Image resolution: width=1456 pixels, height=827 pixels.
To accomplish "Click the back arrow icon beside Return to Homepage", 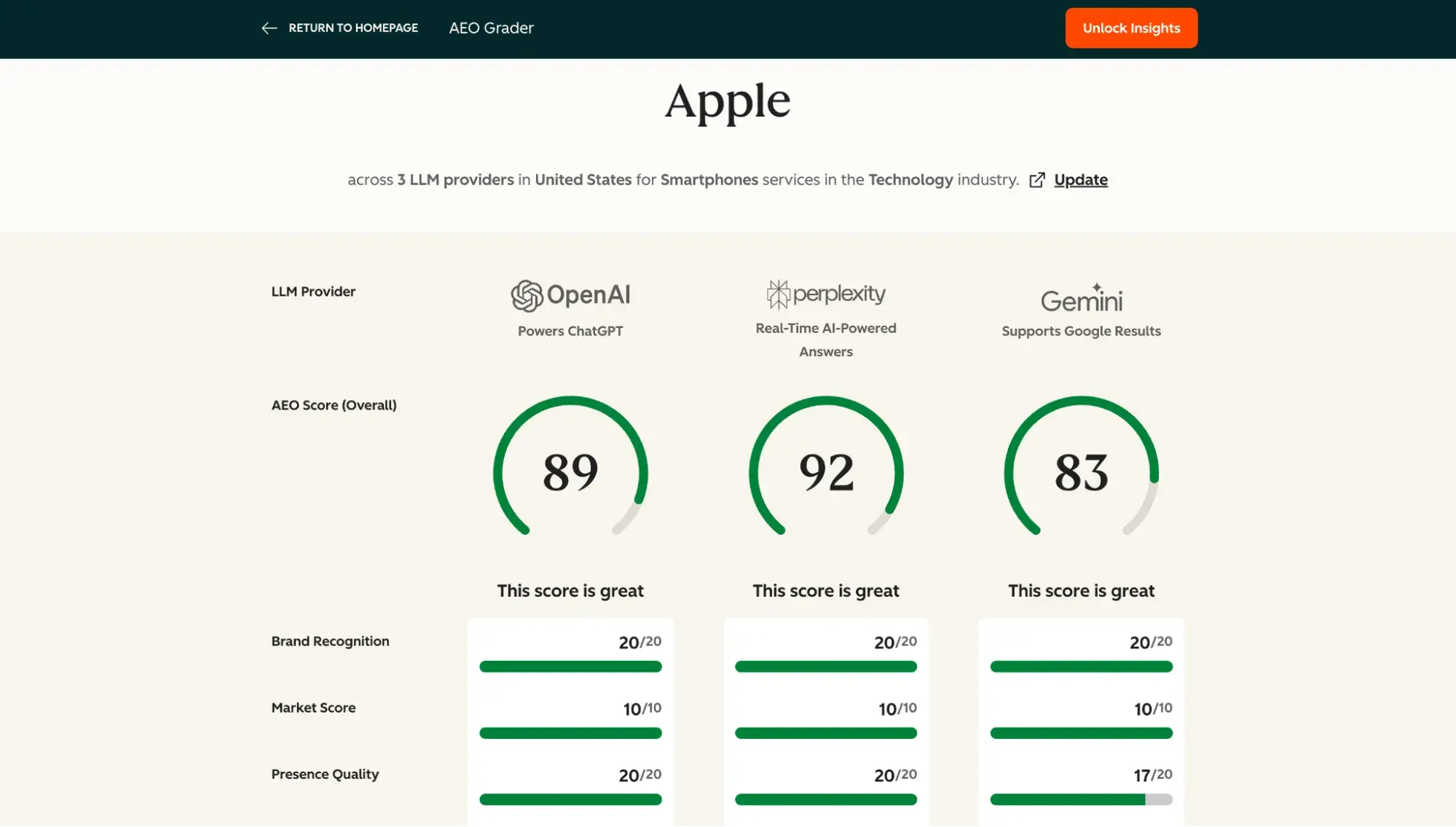I will (269, 28).
